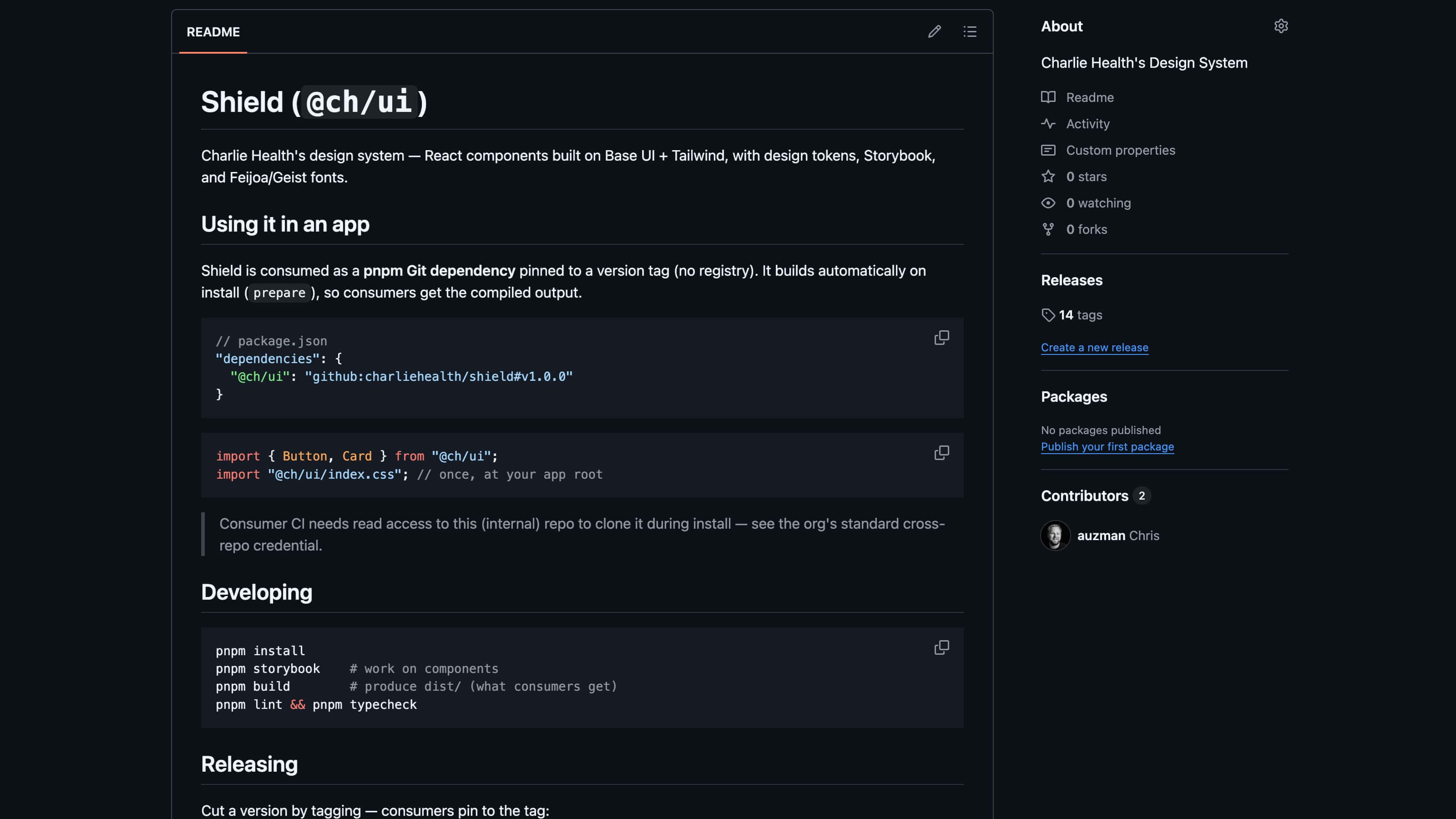
Task: Click the inline prepare code text
Action: (x=279, y=293)
